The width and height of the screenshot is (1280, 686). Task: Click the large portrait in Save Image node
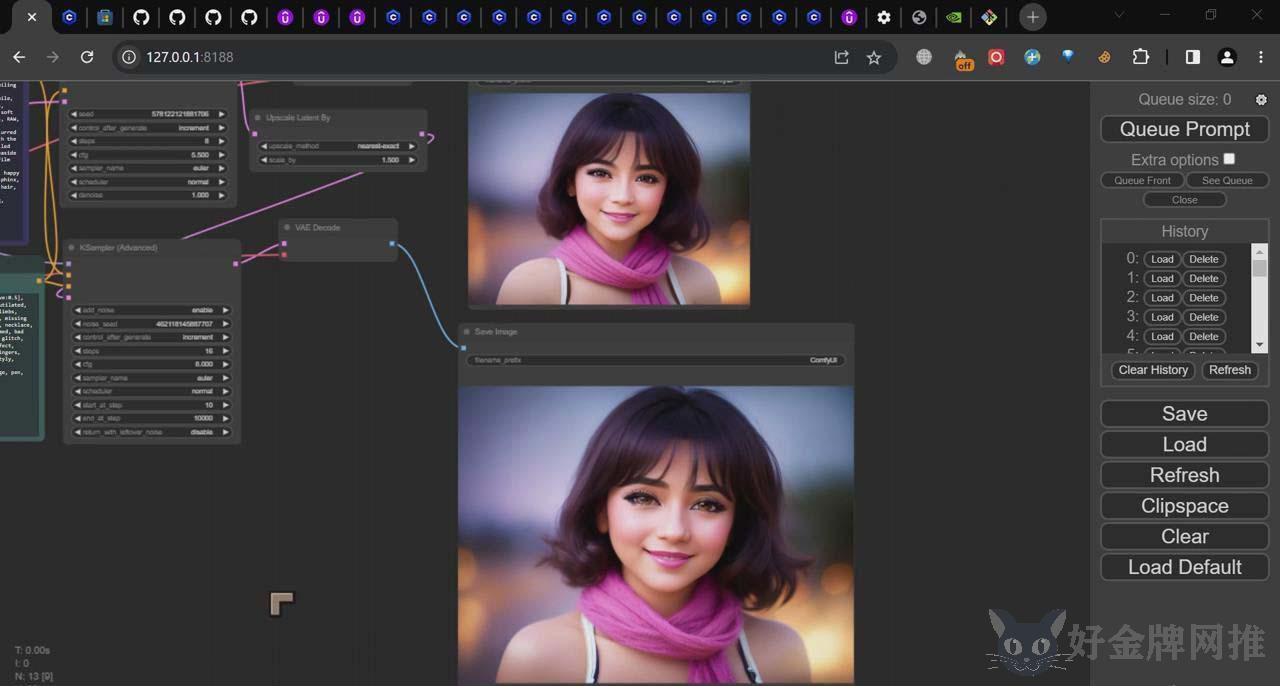656,535
